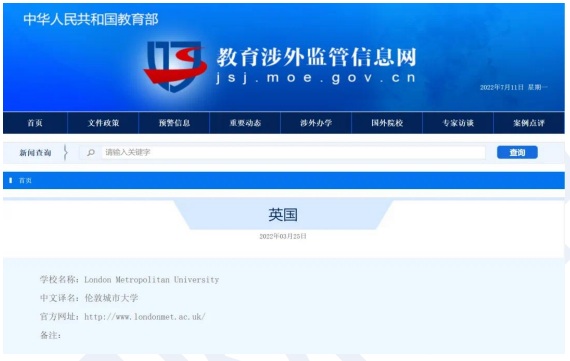Viewport: 570px width, 361px height.
Task: Go to 预警信息 section
Action: (174, 123)
